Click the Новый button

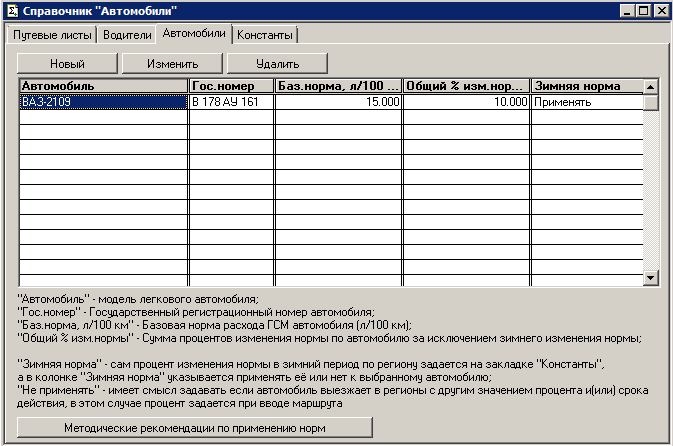click(68, 63)
